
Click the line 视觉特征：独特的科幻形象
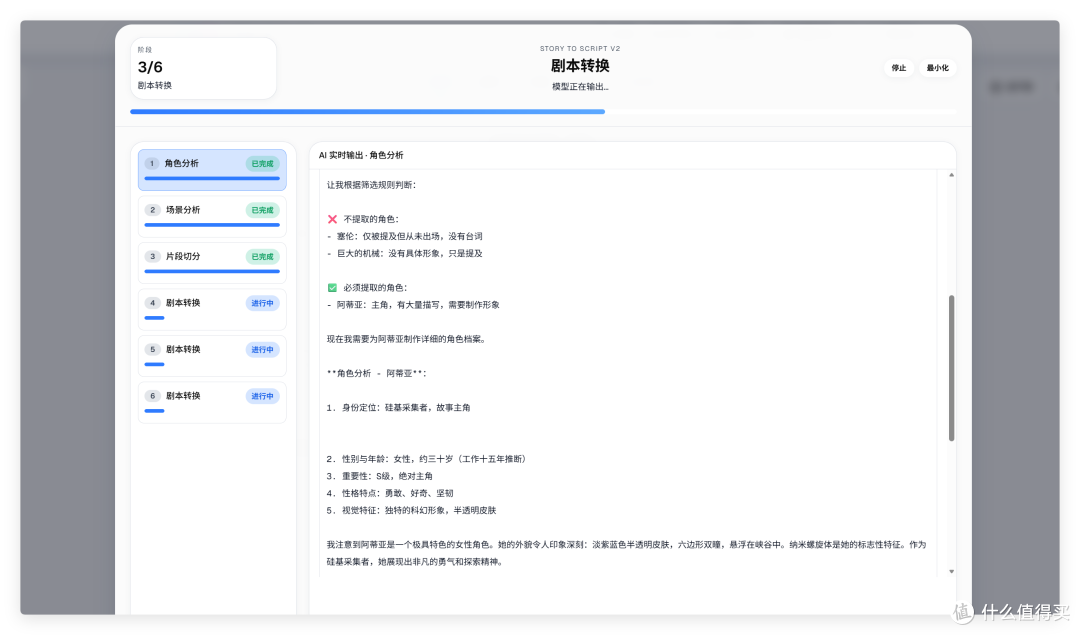(x=411, y=511)
